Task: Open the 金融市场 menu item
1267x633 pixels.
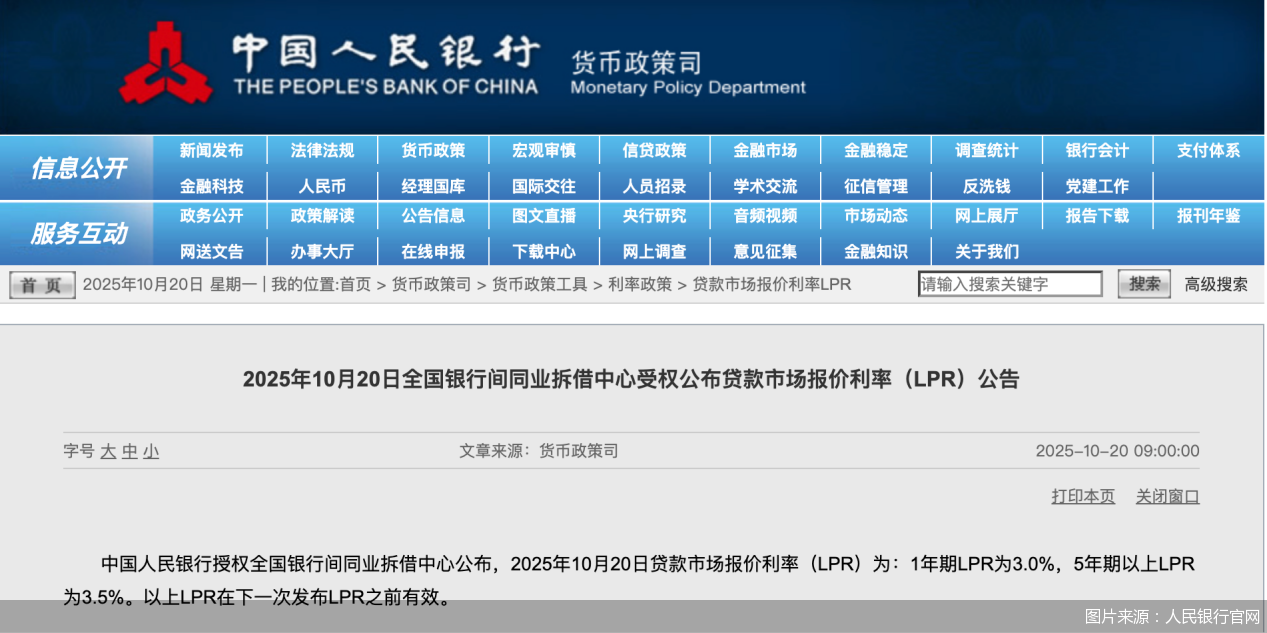Action: pos(765,150)
